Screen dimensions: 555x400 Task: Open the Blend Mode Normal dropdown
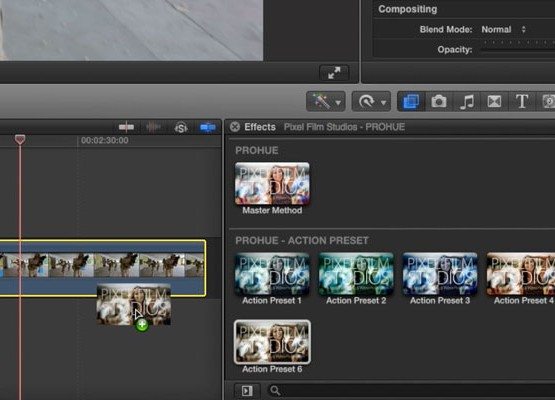(504, 29)
